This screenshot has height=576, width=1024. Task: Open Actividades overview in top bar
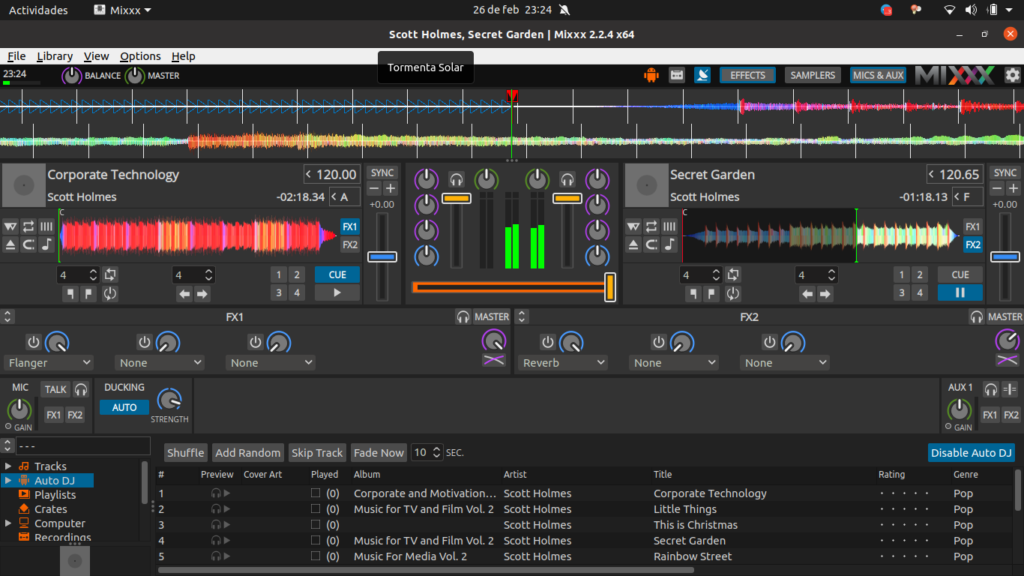pos(38,10)
